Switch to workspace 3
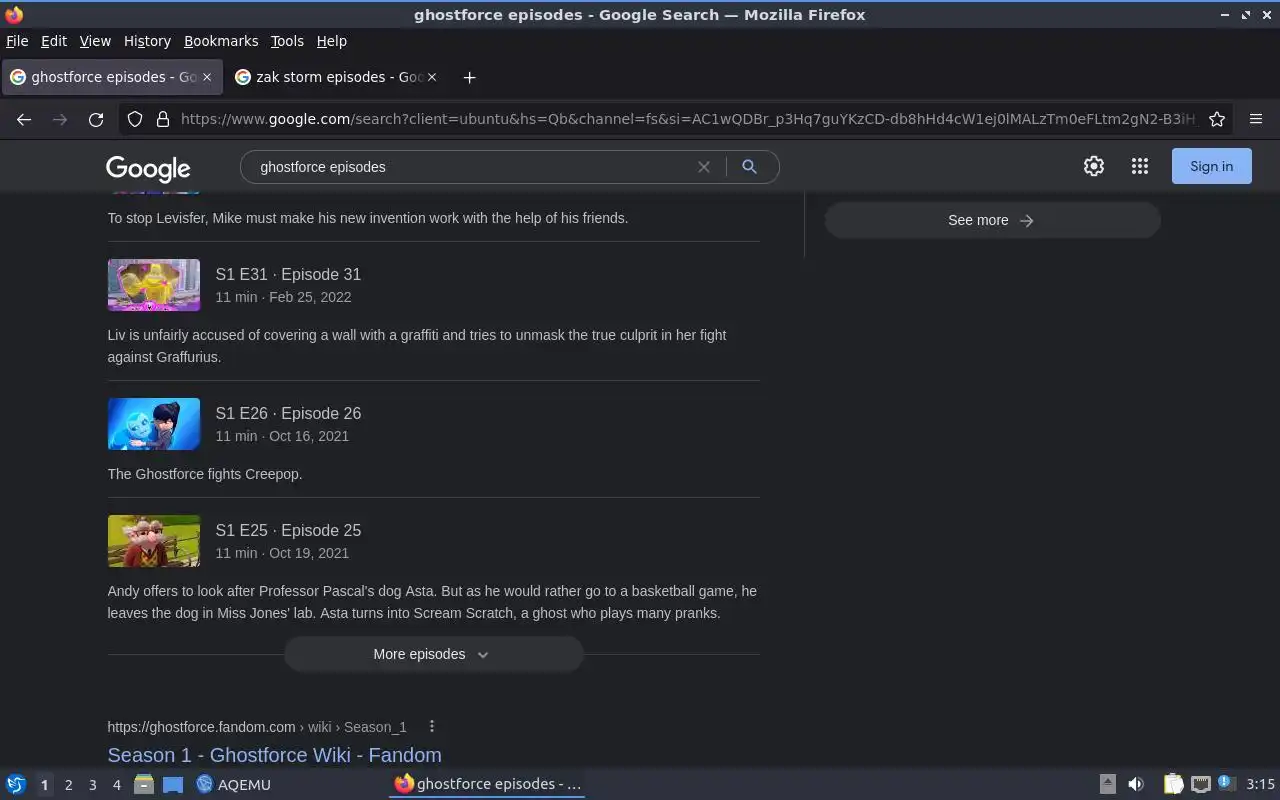 click(x=92, y=785)
